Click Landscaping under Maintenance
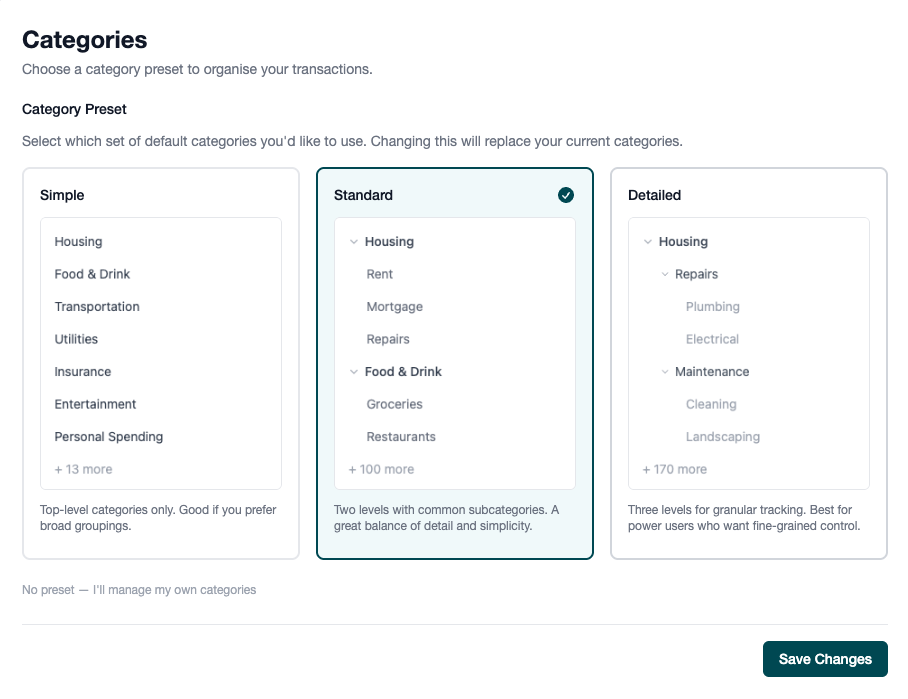This screenshot has height=699, width=908. tap(723, 436)
